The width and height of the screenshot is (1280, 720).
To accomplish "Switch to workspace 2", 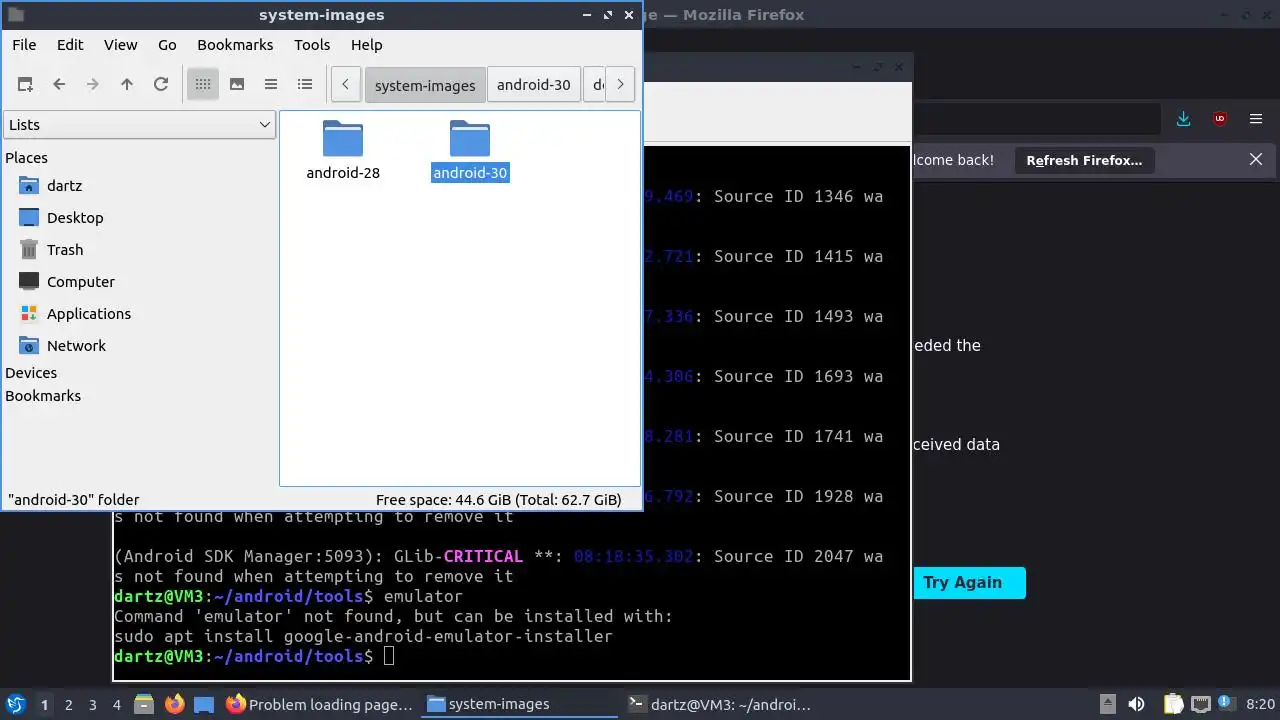I will coord(69,705).
